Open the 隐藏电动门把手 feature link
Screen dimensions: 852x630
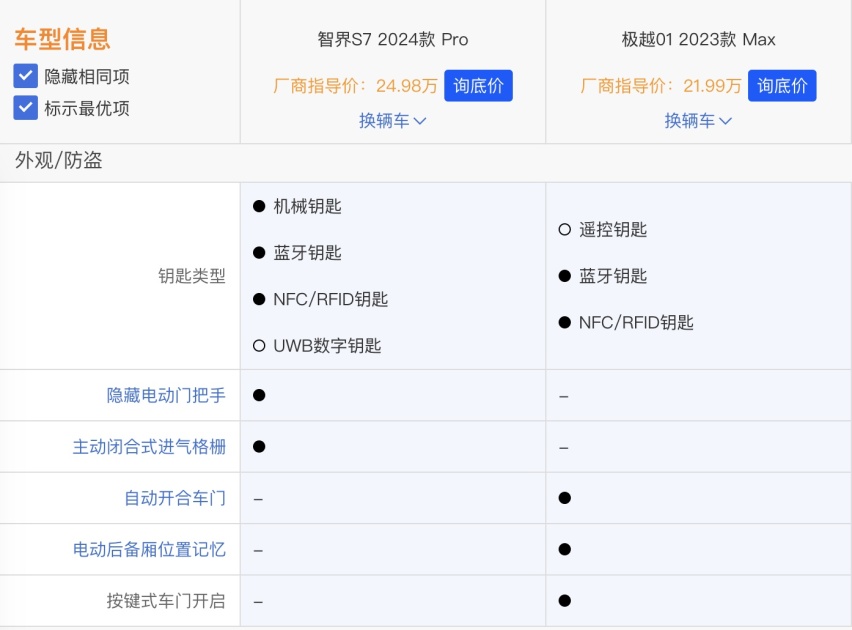coord(166,395)
